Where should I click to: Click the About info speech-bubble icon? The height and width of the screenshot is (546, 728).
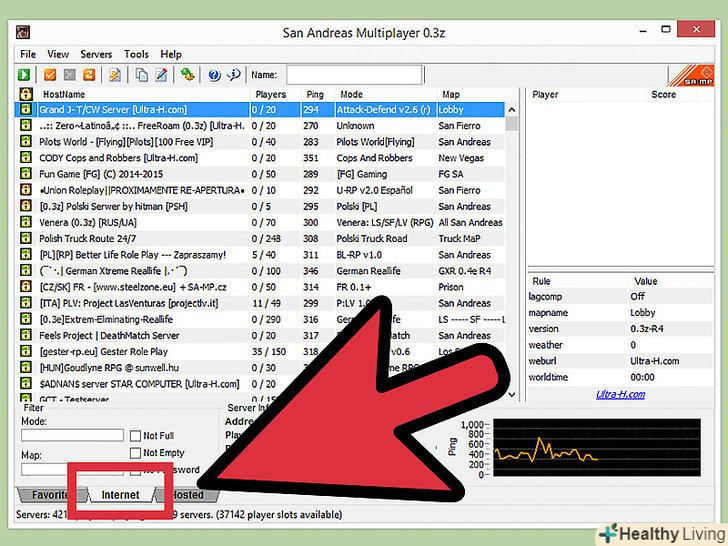[234, 75]
